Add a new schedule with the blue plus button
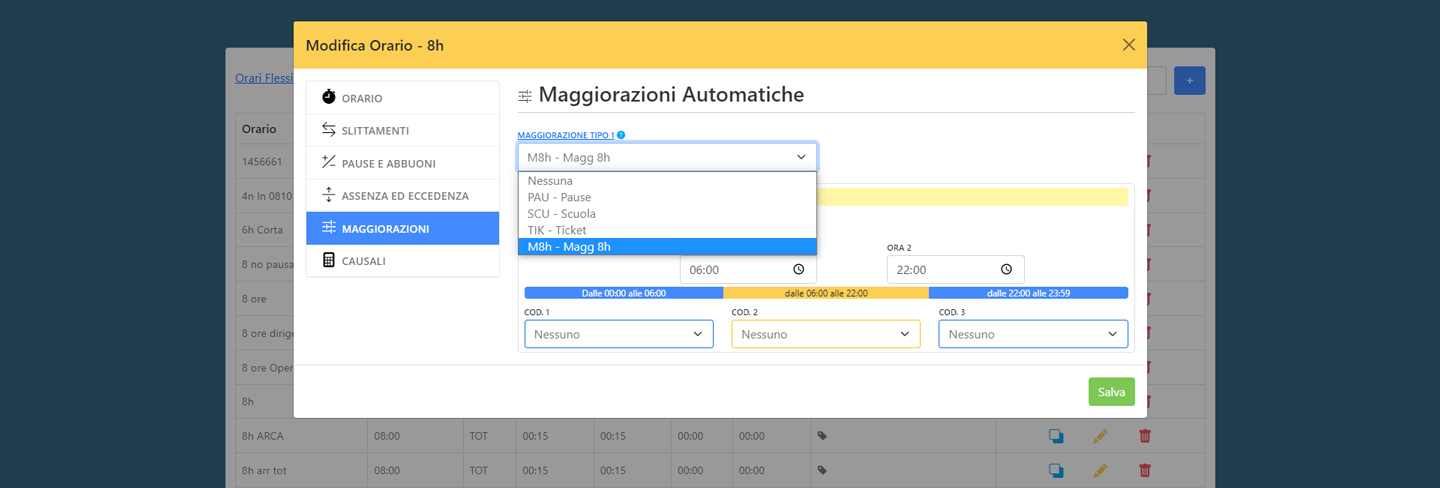Image resolution: width=1440 pixels, height=488 pixels. click(x=1189, y=80)
